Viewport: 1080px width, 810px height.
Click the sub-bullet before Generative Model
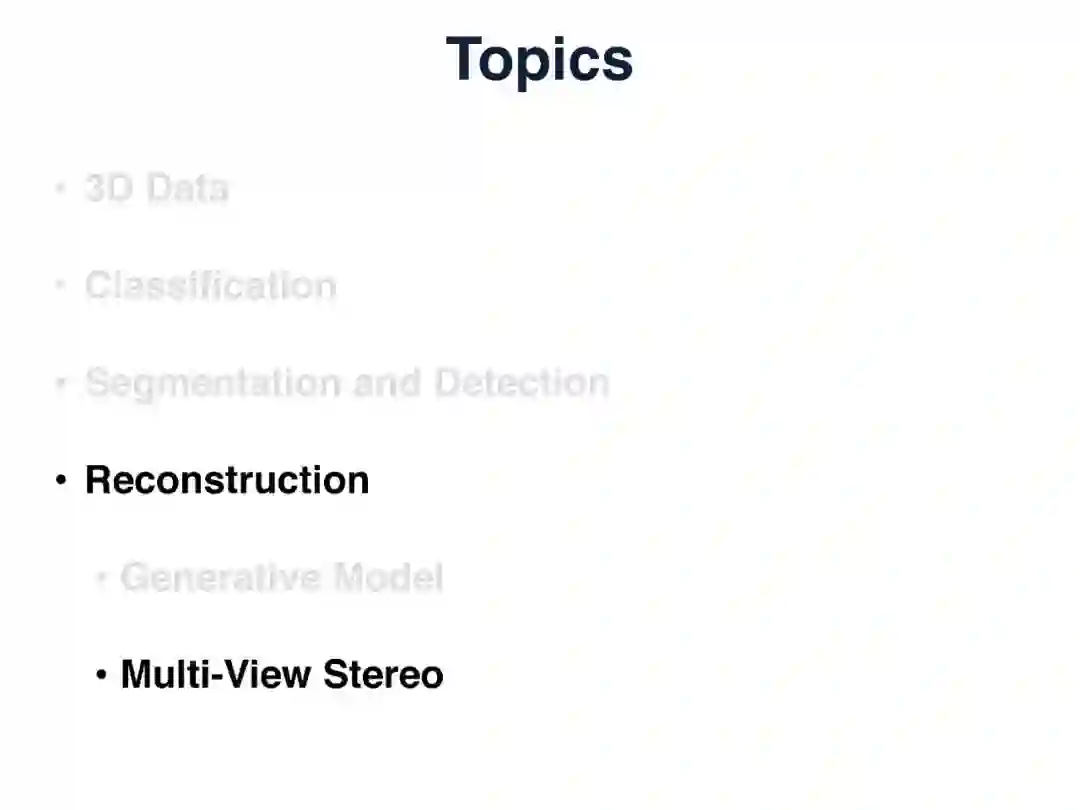[100, 578]
